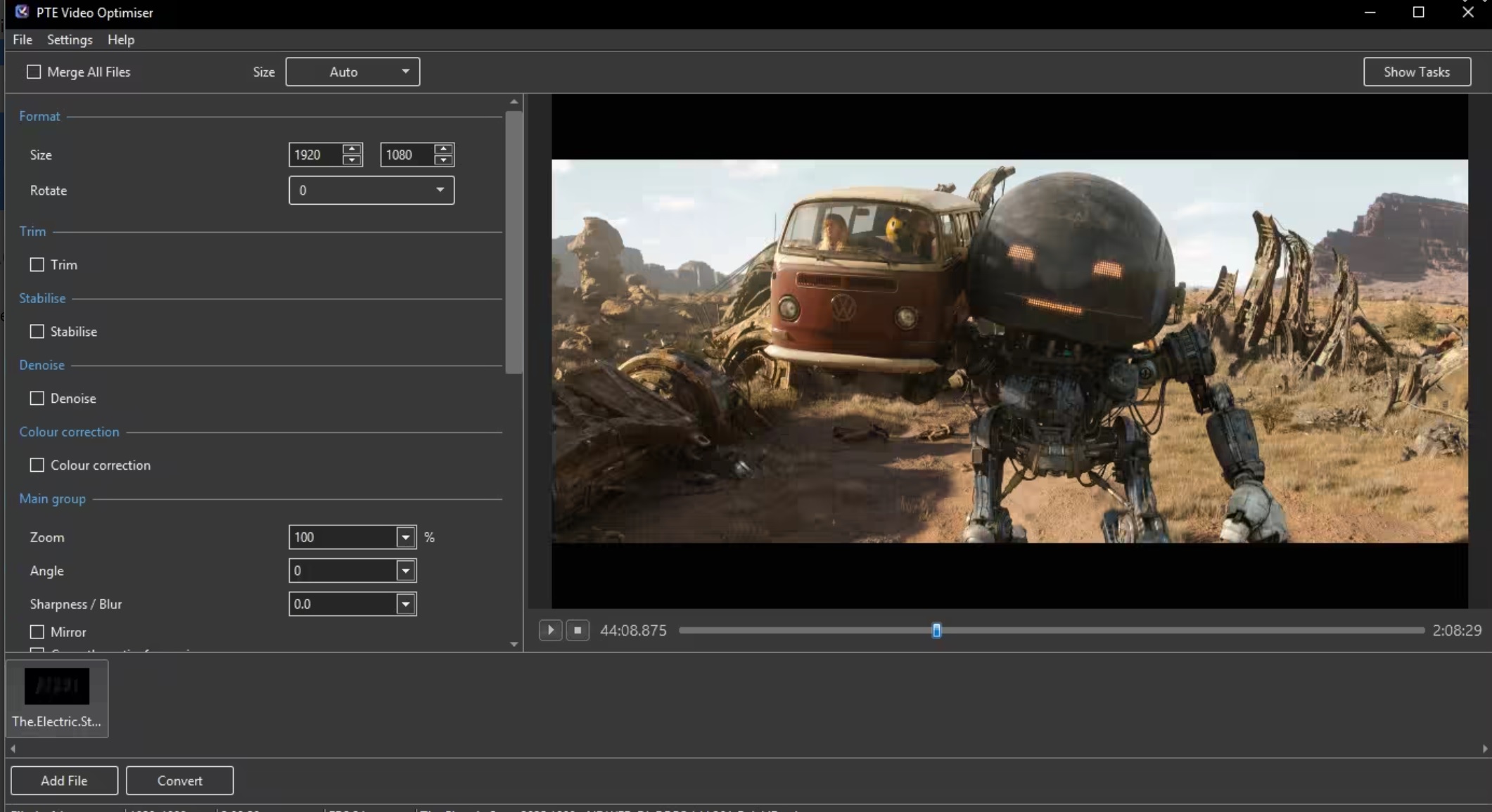This screenshot has width=1492, height=812.
Task: Tick the Trim checkbox
Action: point(37,264)
